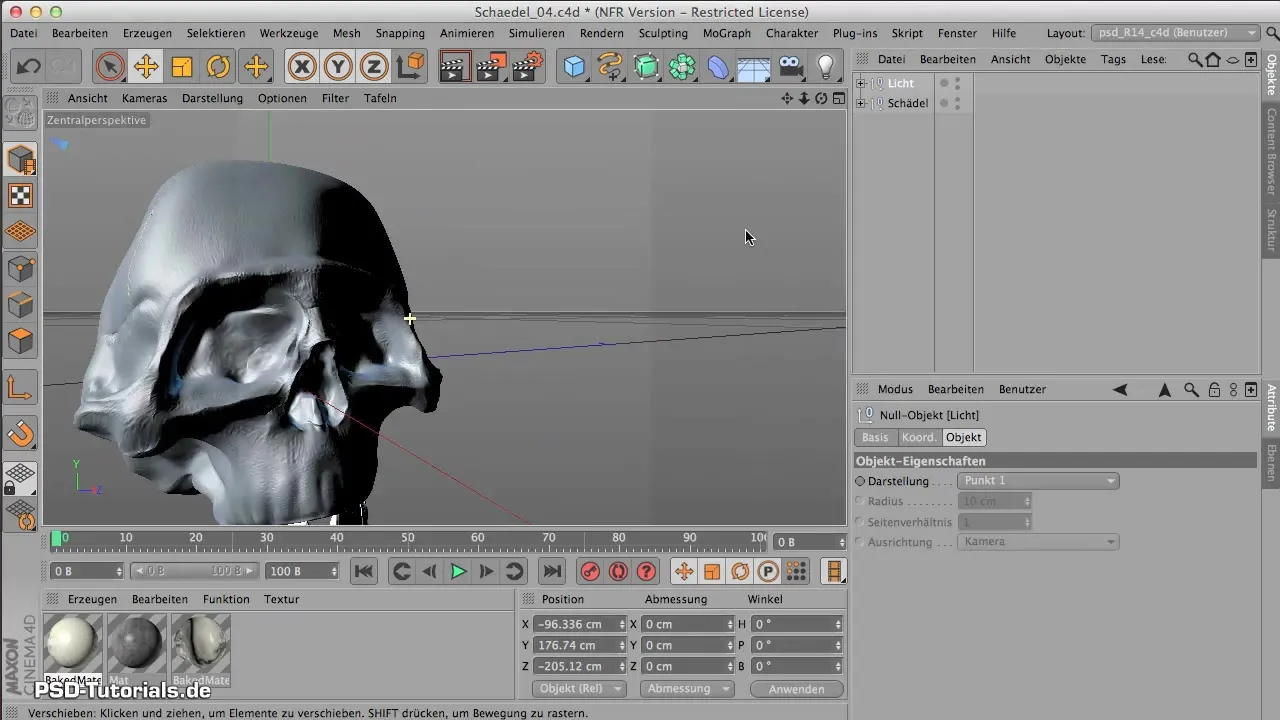Viewport: 1280px width, 720px height.
Task: Toggle Schädel visibility dots
Action: [x=957, y=103]
